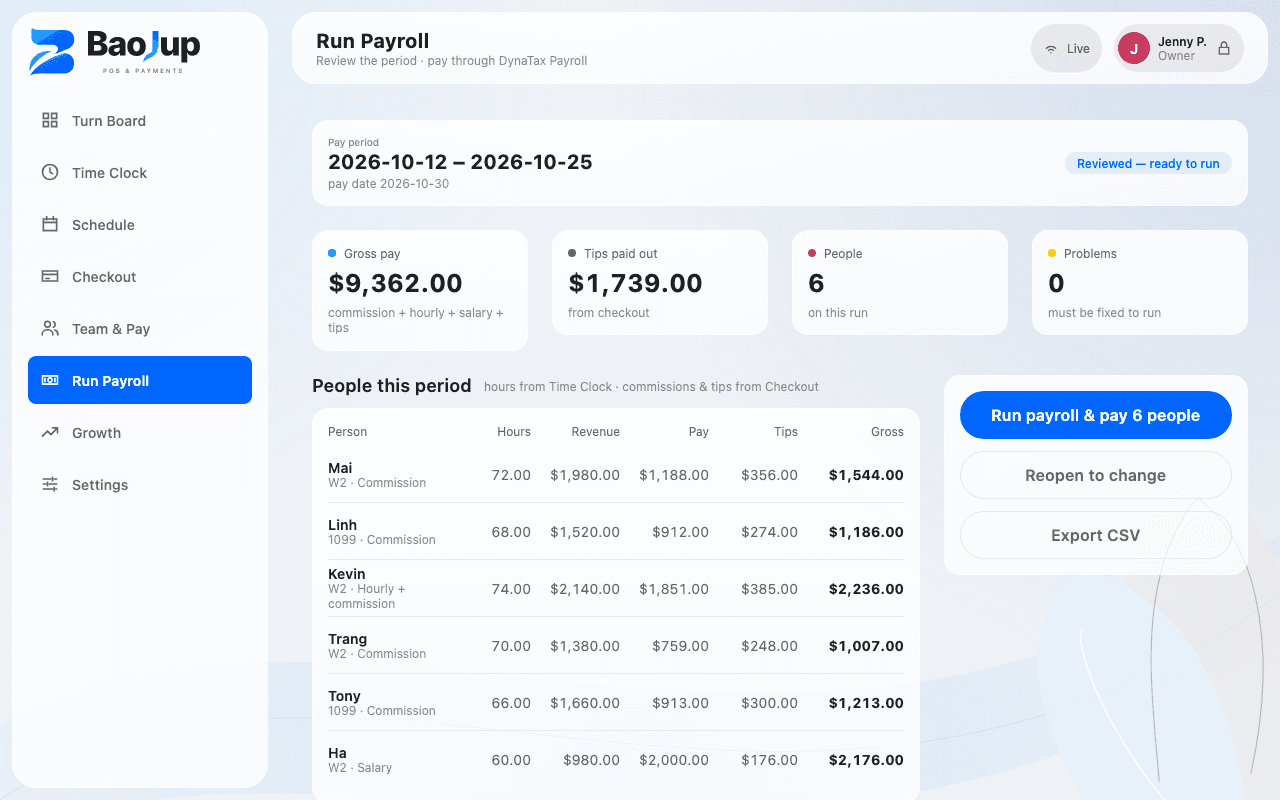Click Kevin's gross $2,236.00
The height and width of the screenshot is (800, 1280).
coord(866,589)
